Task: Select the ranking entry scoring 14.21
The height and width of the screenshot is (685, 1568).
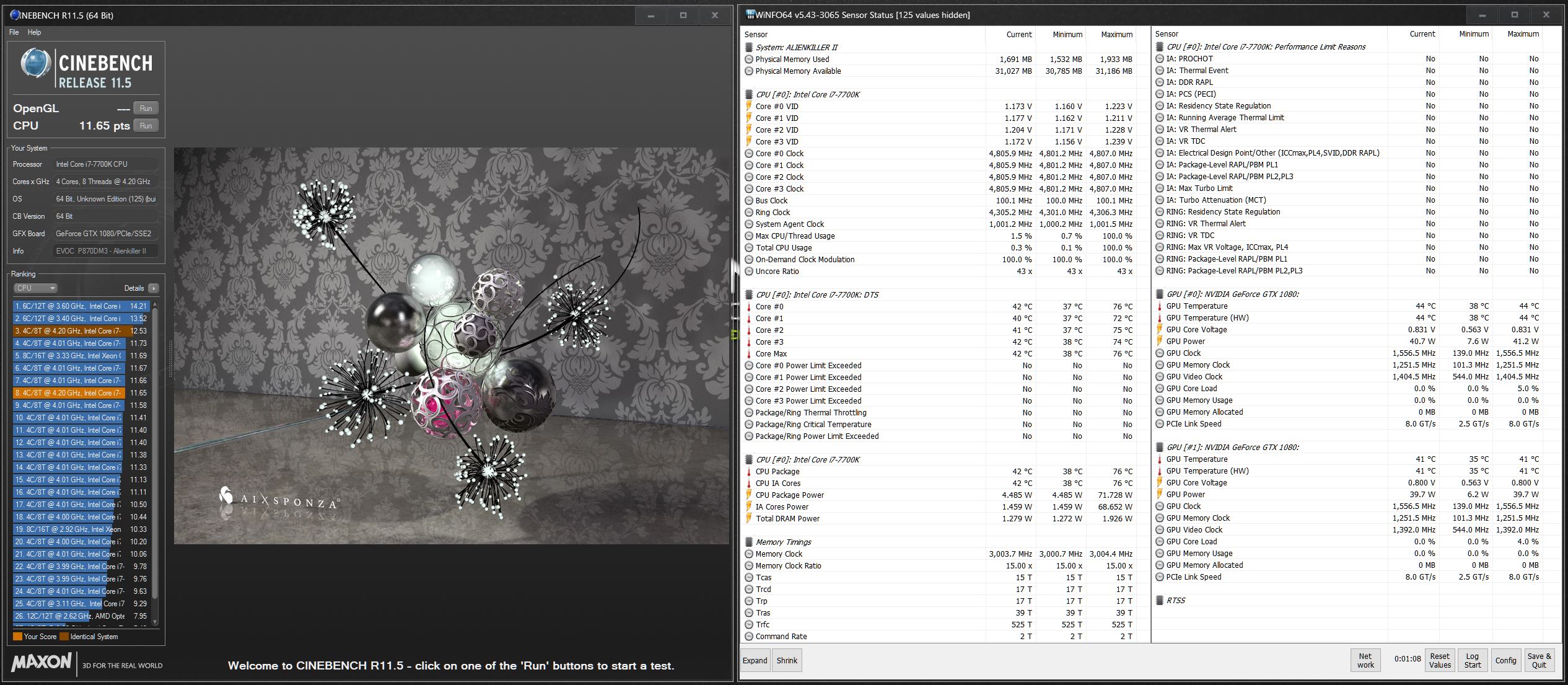Action: click(81, 306)
